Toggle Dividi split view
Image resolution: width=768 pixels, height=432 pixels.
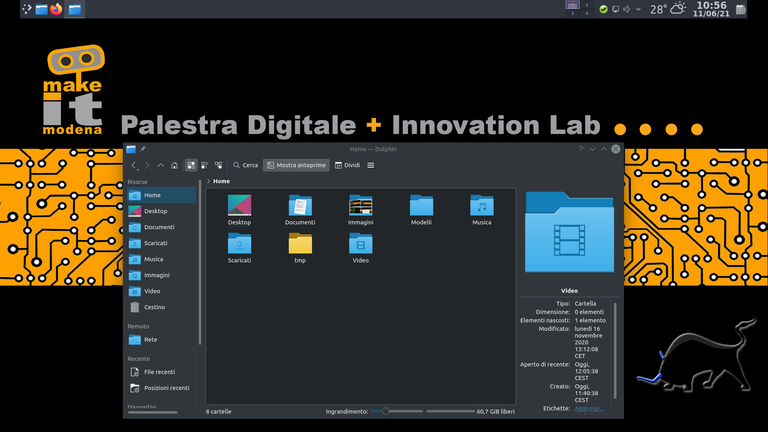[345, 165]
